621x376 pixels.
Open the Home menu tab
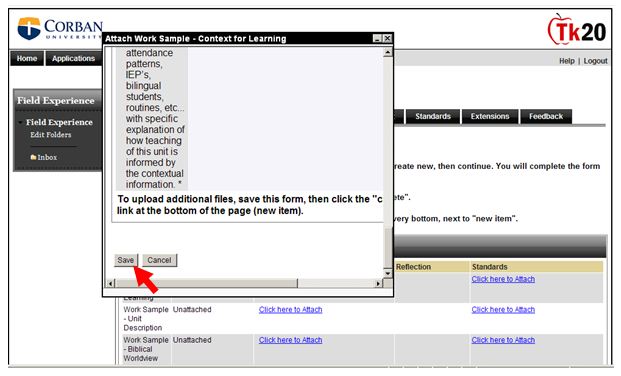click(x=27, y=58)
